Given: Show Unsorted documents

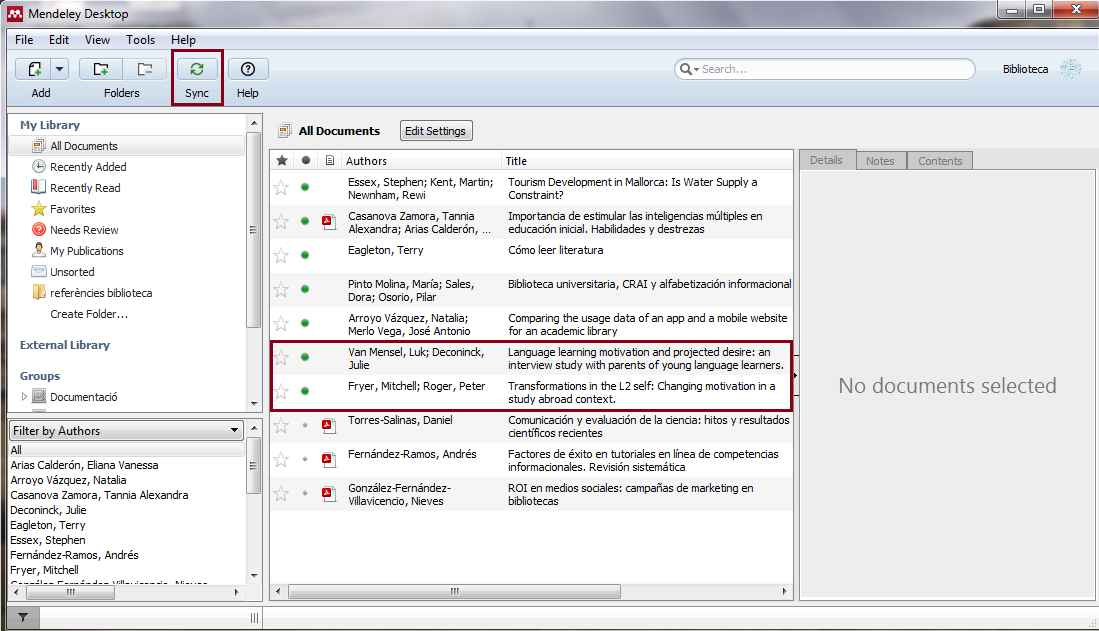Looking at the screenshot, I should pos(72,272).
